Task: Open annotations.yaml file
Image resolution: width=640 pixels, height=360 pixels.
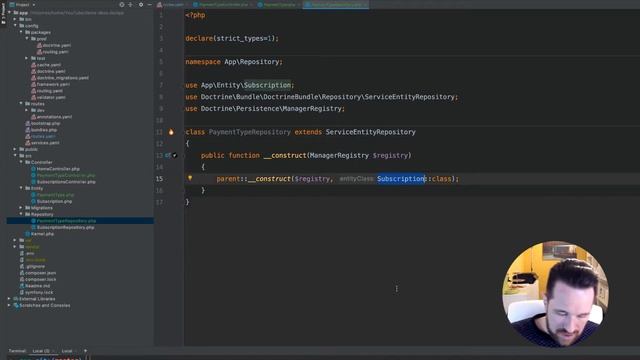Action: [54, 117]
